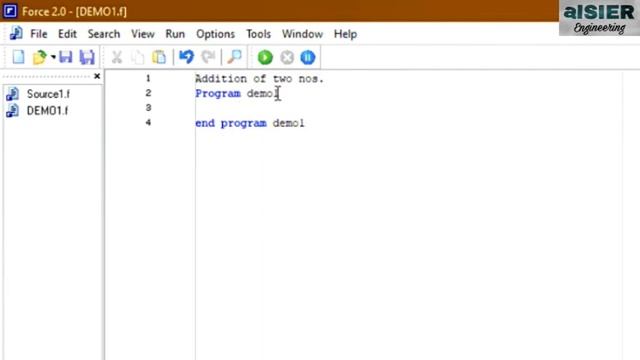The height and width of the screenshot is (360, 640).
Task: Select Source1.f in file list
Action: tap(48, 94)
